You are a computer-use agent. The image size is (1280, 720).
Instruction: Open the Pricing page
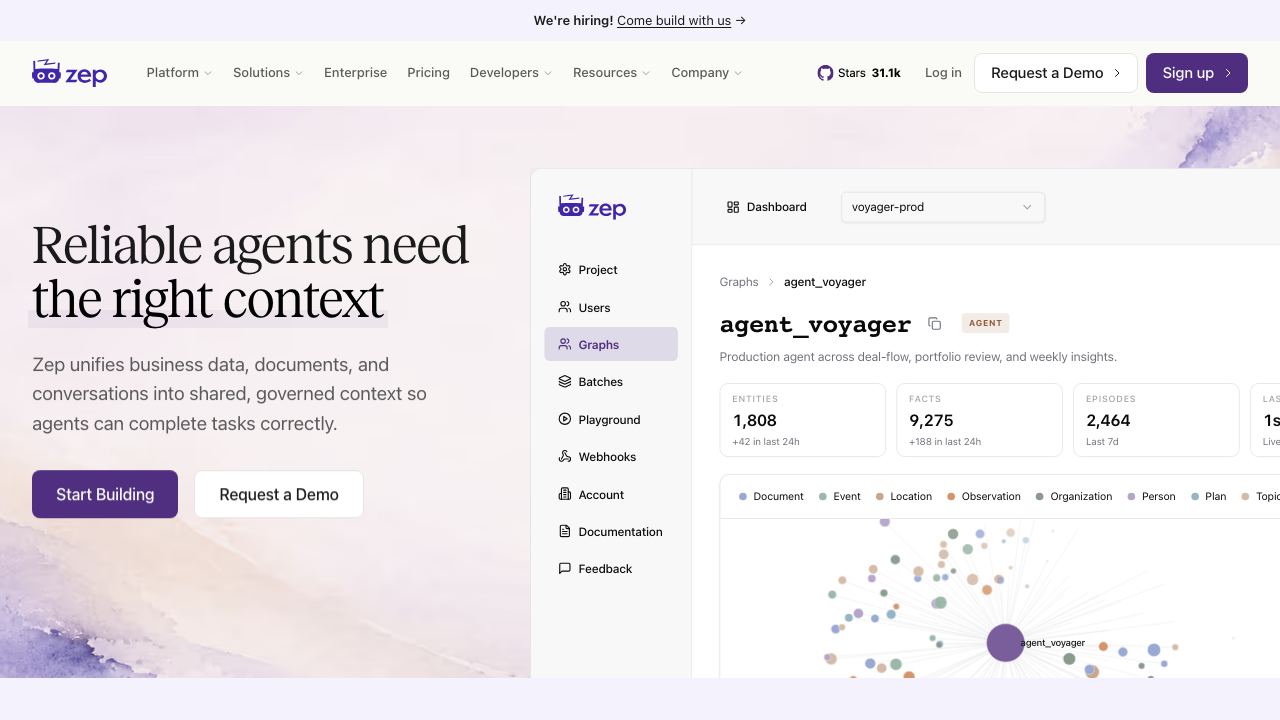428,73
